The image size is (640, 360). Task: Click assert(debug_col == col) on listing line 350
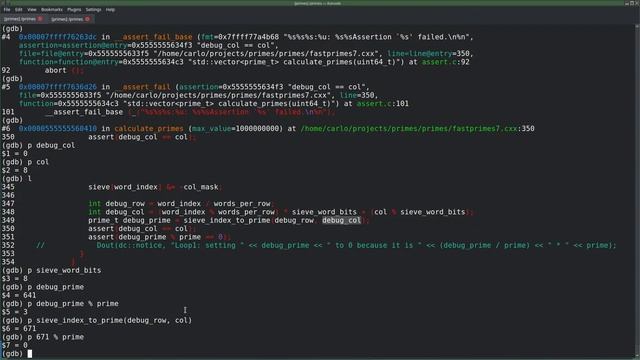tap(142, 229)
